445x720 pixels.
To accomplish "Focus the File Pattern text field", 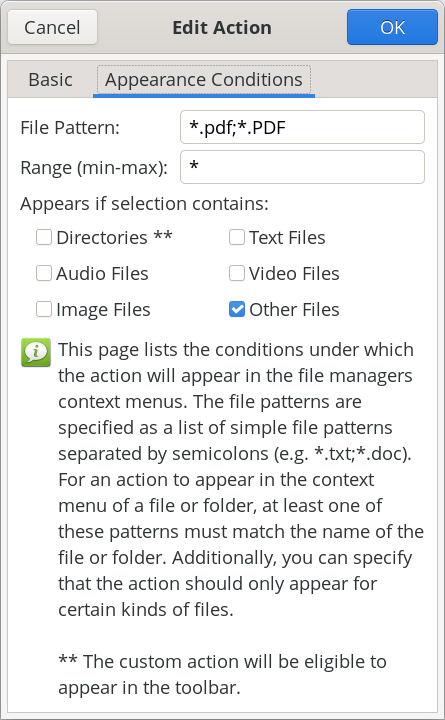I will point(302,127).
